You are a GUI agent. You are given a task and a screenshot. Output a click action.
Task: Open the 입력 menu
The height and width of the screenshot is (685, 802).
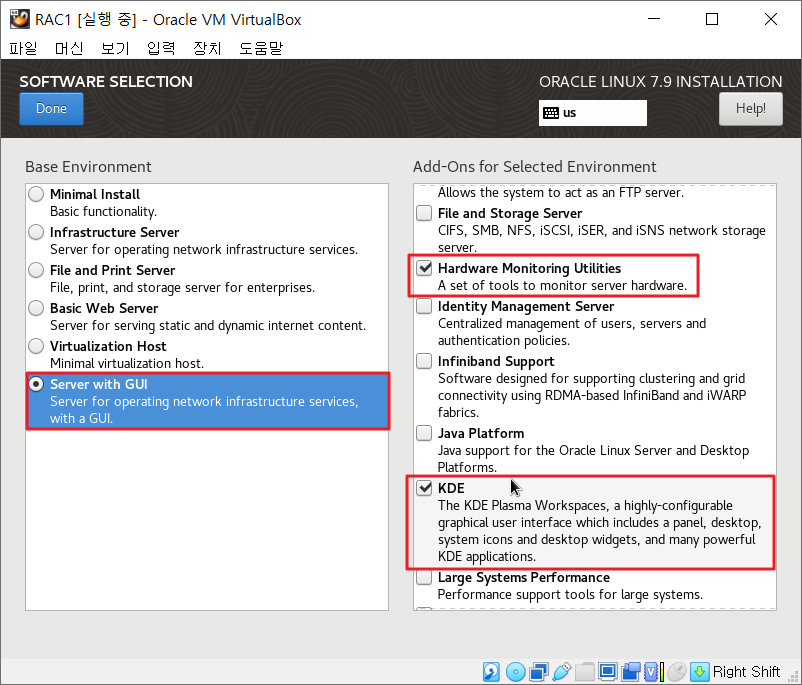[x=161, y=48]
